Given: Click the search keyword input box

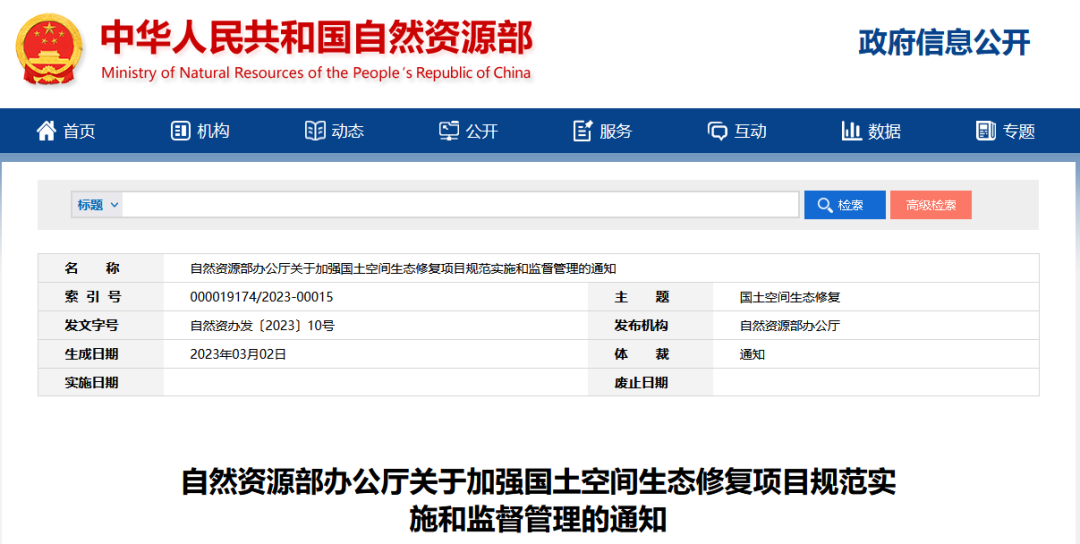Looking at the screenshot, I should [460, 205].
